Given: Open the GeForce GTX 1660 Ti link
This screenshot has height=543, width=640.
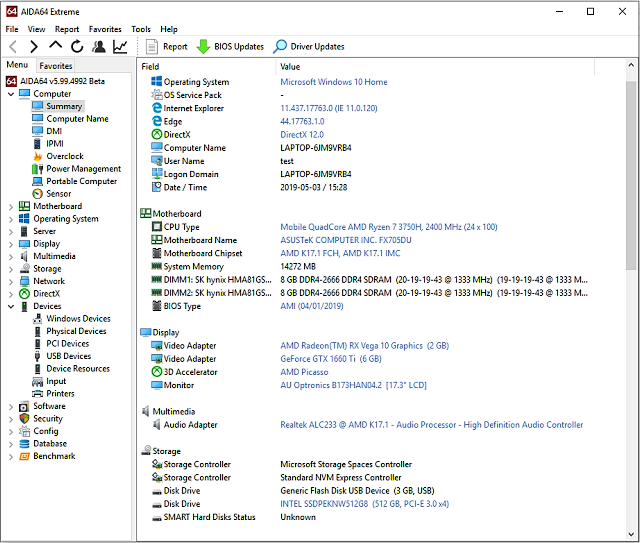Looking at the screenshot, I should 331,359.
